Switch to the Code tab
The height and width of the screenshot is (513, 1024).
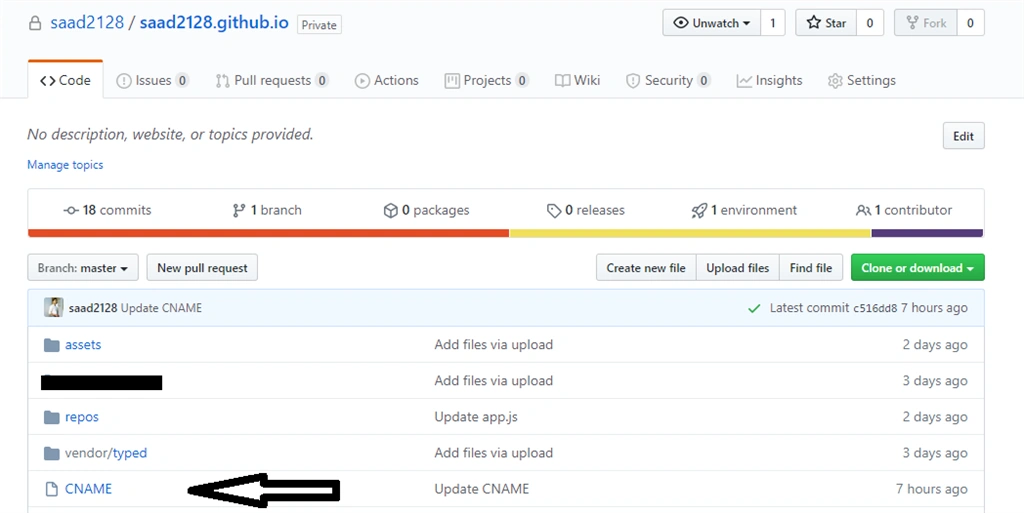click(x=65, y=80)
